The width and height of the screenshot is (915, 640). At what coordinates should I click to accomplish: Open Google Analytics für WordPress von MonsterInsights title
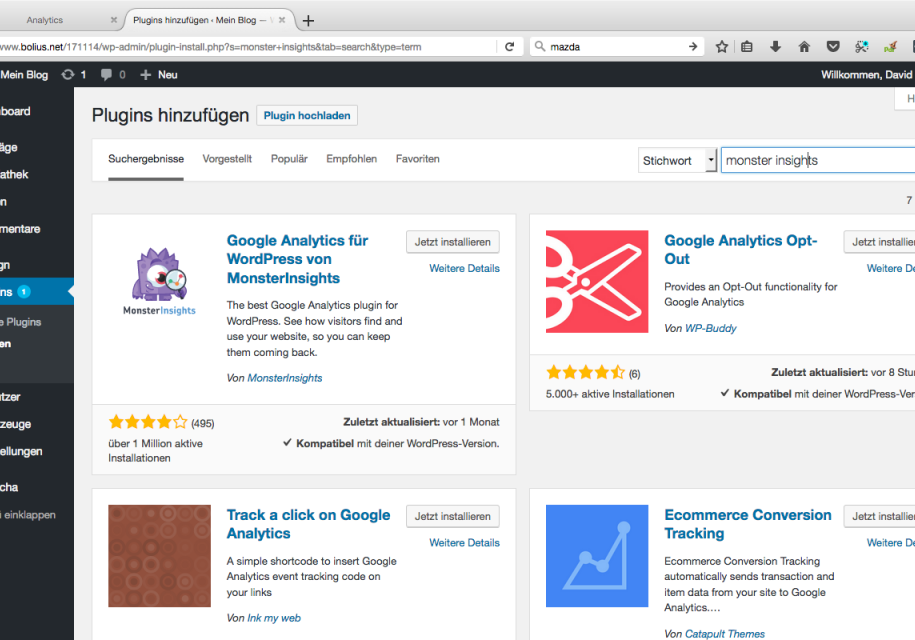[297, 259]
